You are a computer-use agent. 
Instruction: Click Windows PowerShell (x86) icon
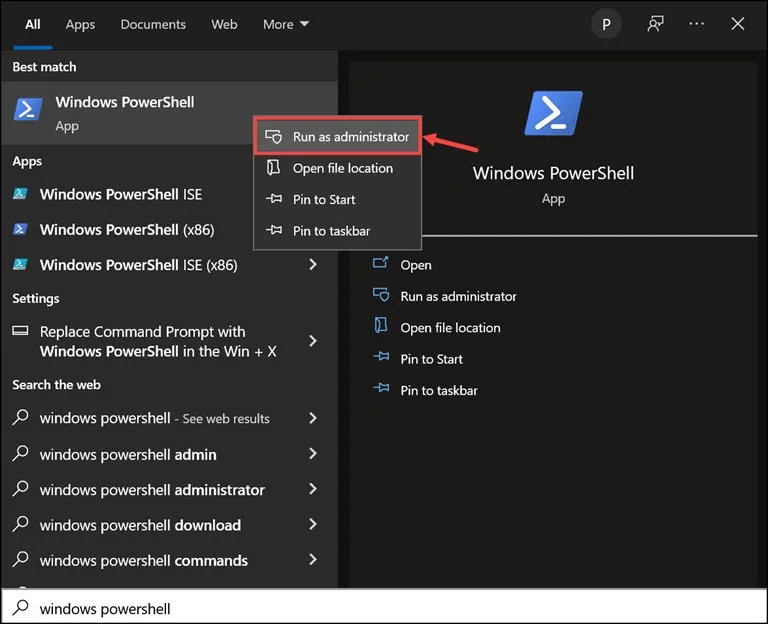point(20,229)
